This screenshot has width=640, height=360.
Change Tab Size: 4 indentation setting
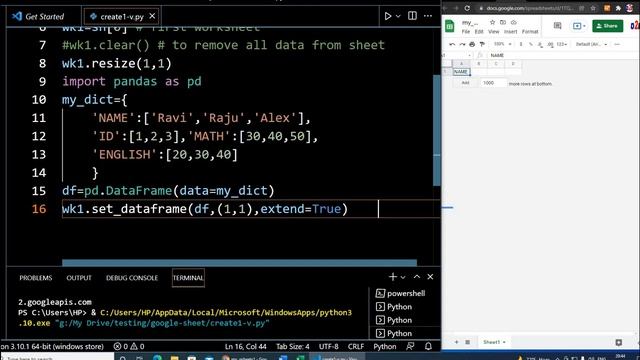coord(293,346)
